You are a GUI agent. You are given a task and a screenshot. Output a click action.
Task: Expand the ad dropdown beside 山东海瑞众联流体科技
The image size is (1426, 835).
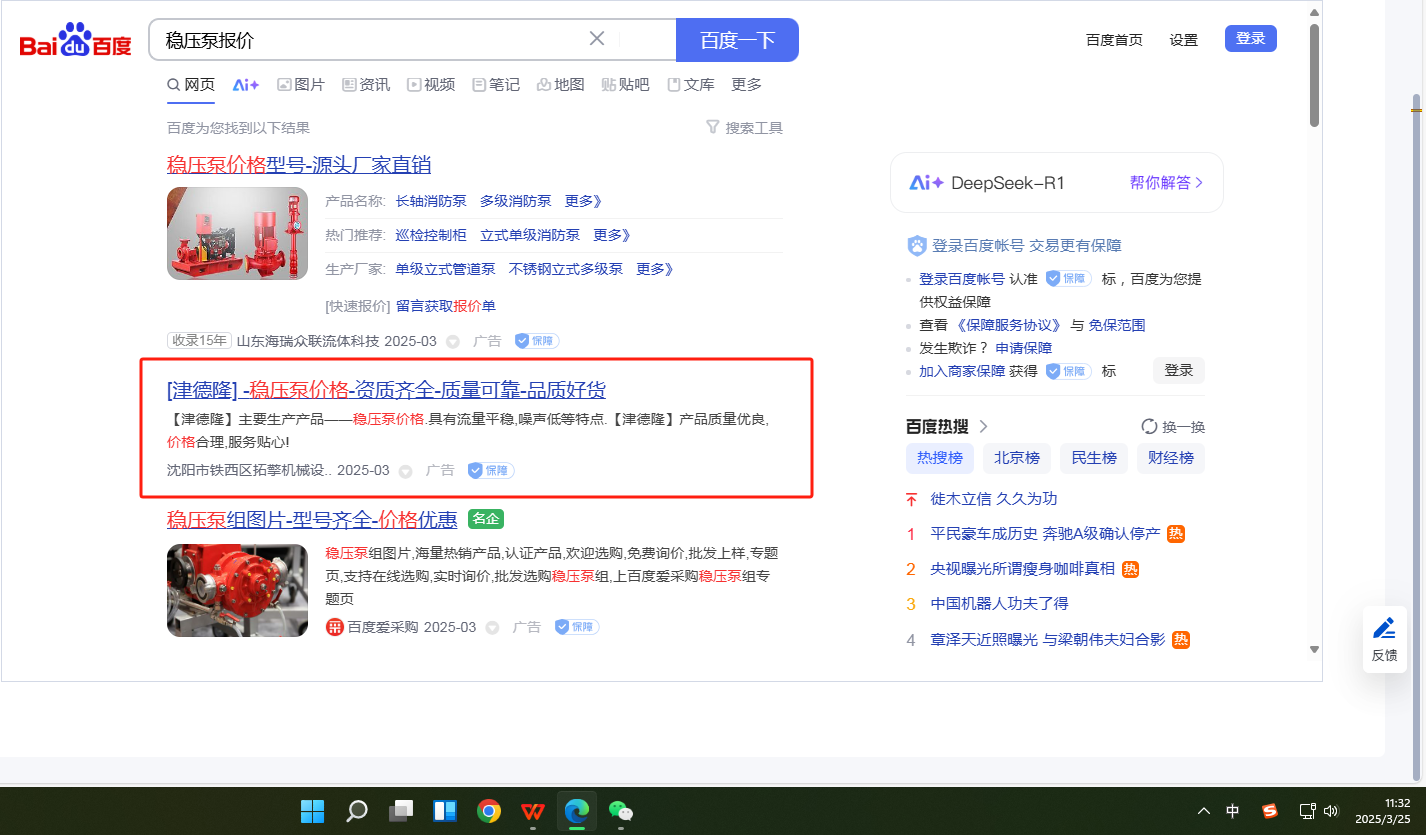coord(452,342)
